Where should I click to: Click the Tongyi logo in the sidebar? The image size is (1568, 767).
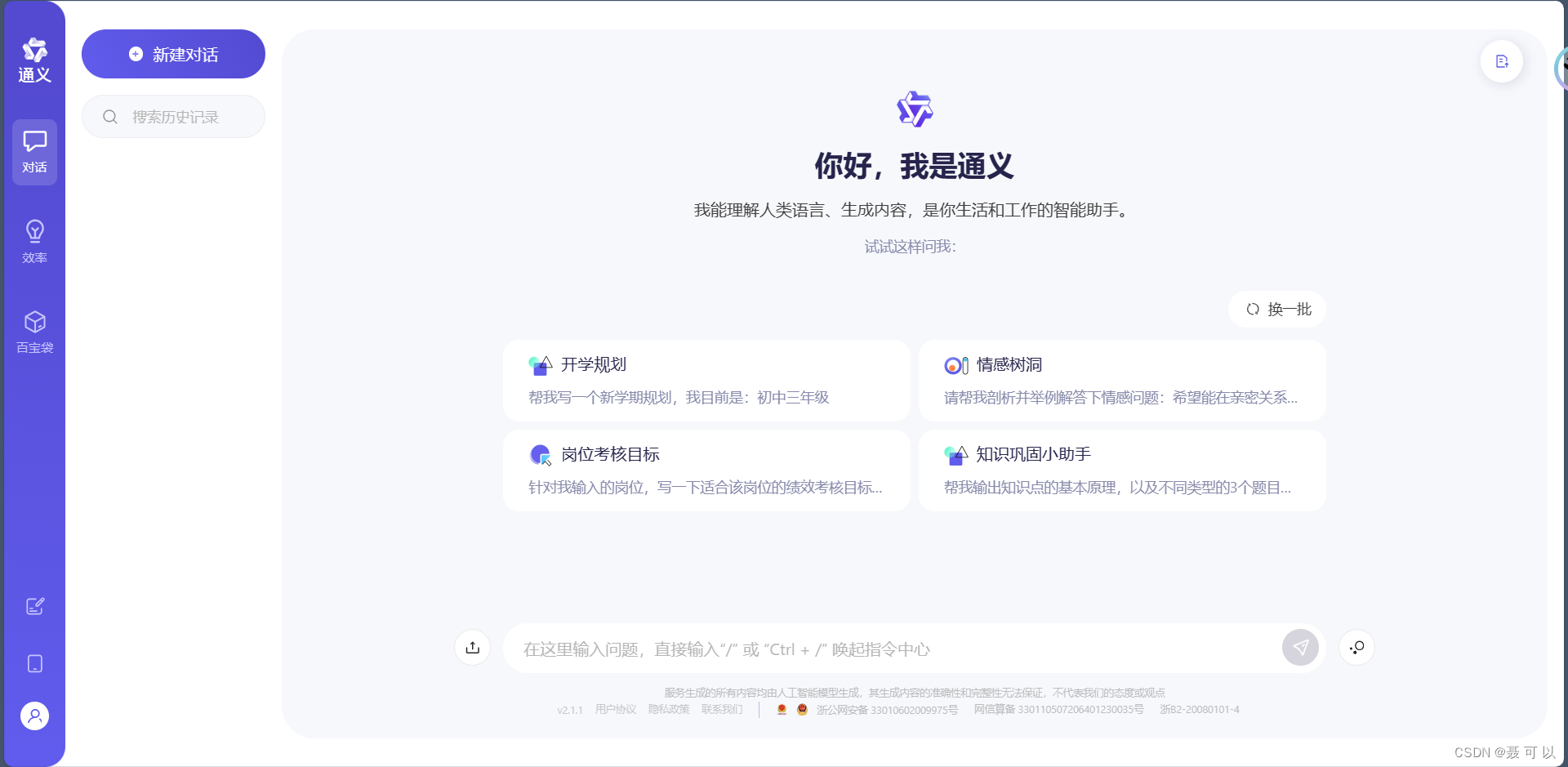click(34, 60)
